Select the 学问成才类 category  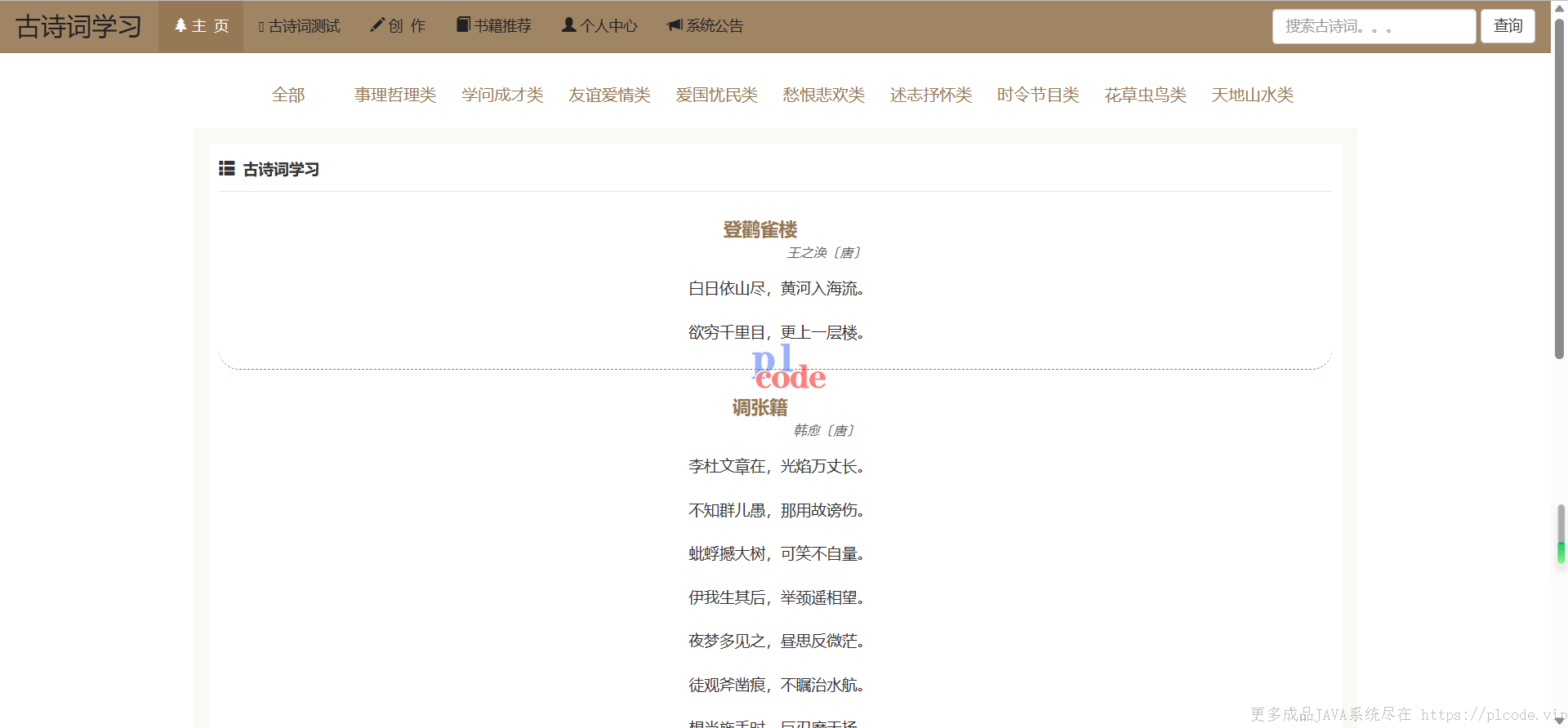click(x=502, y=95)
